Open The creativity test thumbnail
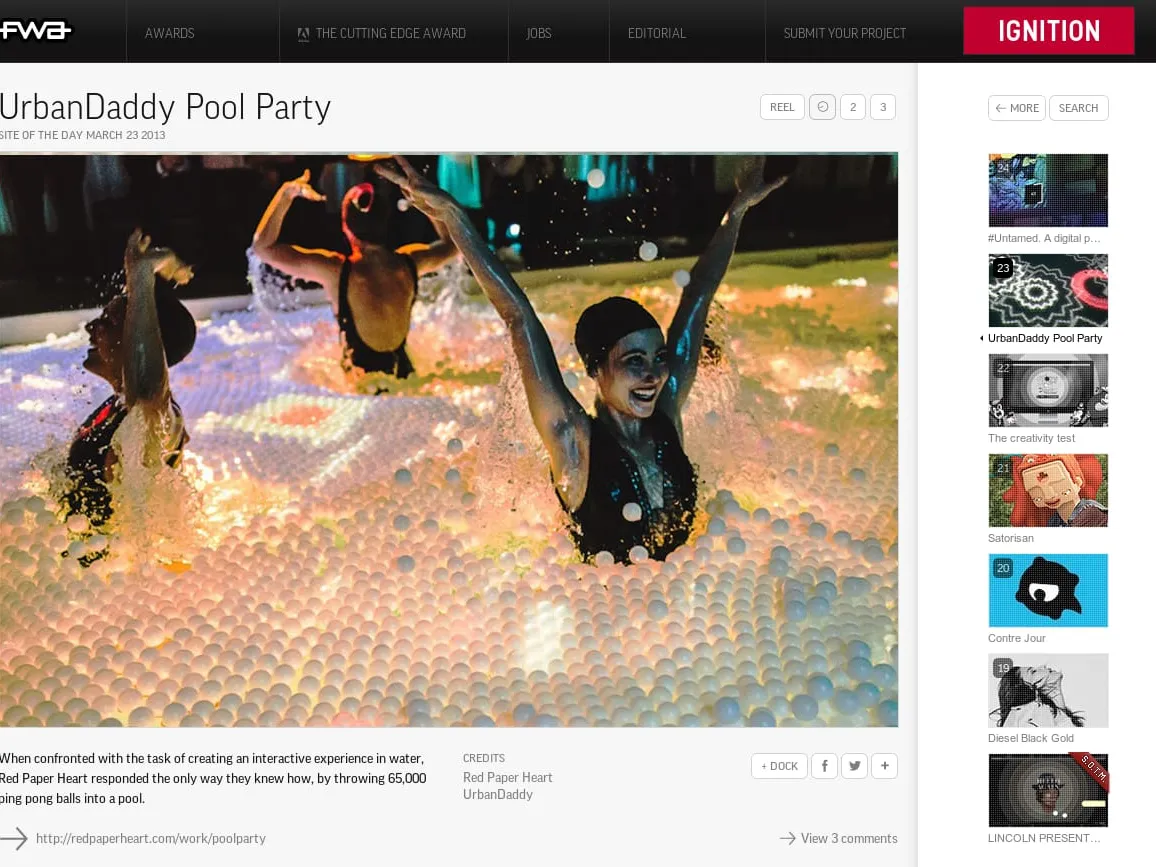The width and height of the screenshot is (1156, 867). [x=1048, y=390]
